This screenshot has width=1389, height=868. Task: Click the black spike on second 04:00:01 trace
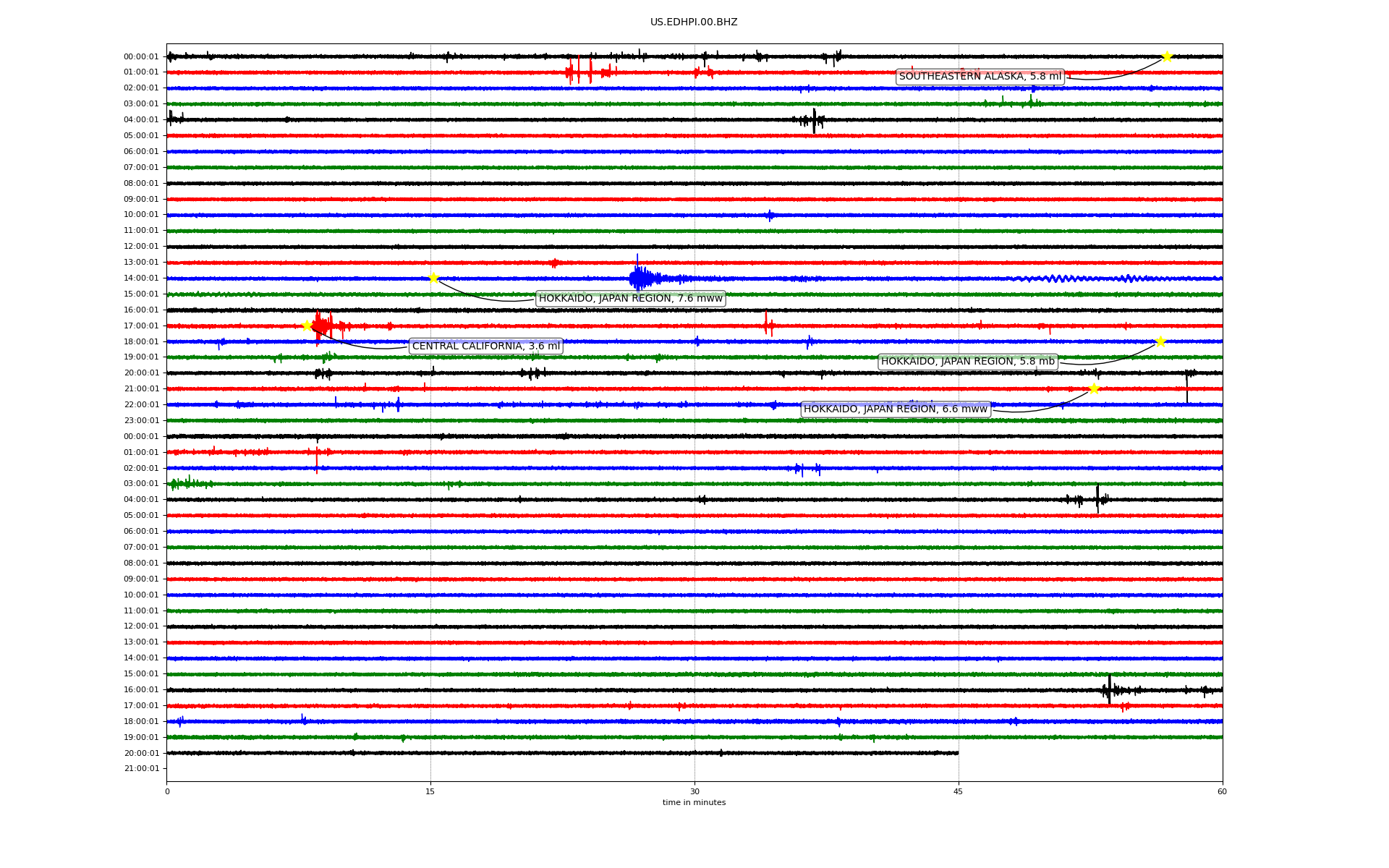point(1097,499)
